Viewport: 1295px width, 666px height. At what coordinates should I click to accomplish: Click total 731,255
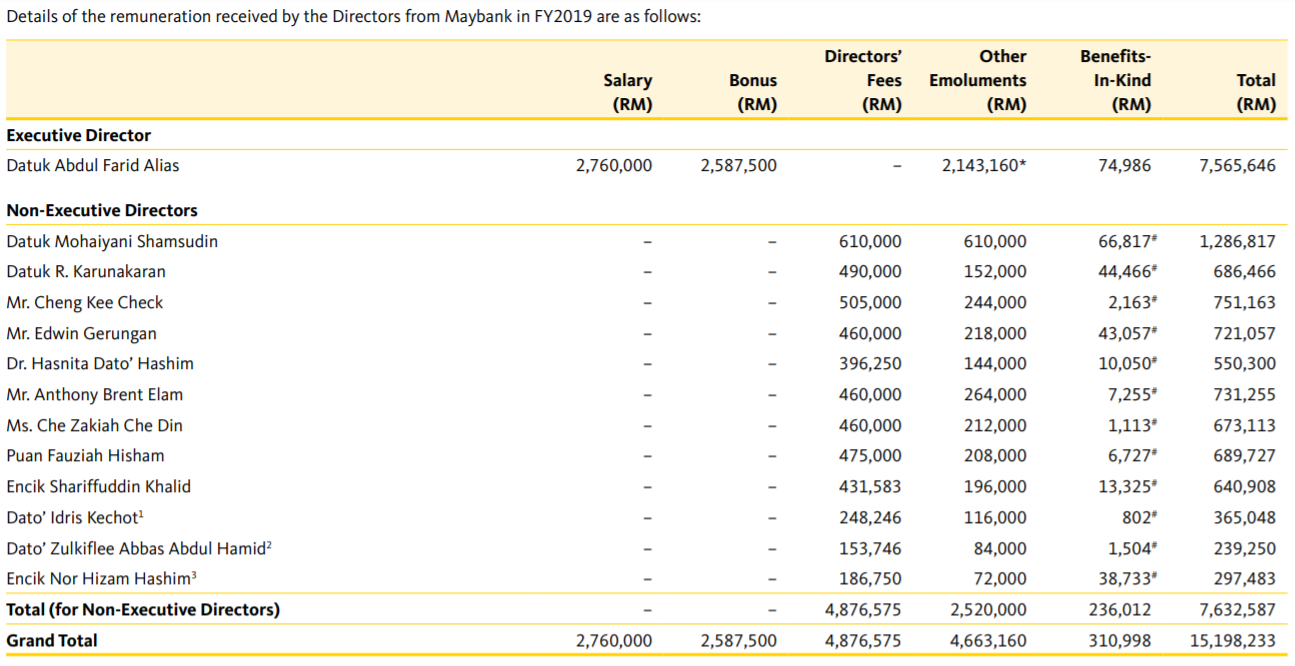[x=1245, y=394]
